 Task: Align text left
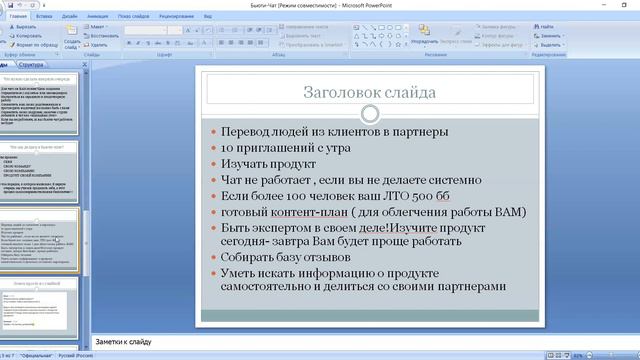click(x=222, y=42)
